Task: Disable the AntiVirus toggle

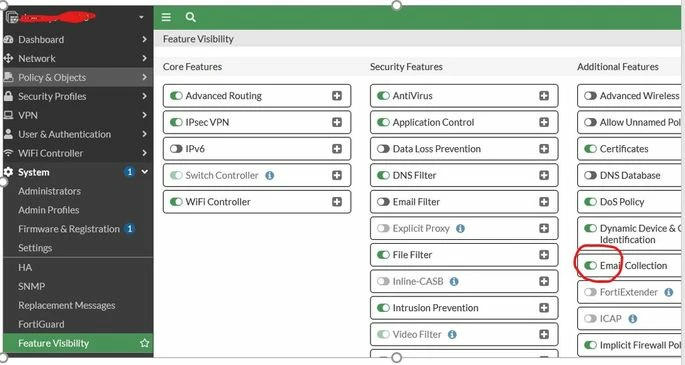Action: (383, 96)
